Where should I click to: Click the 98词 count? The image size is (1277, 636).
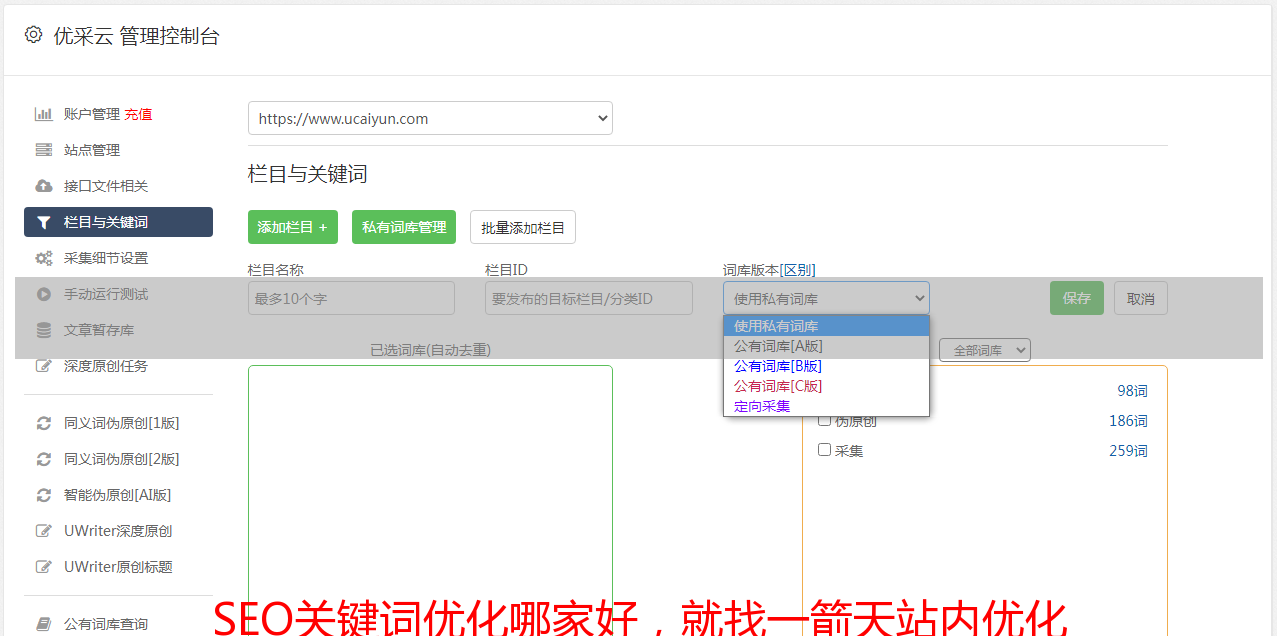coord(1132,391)
